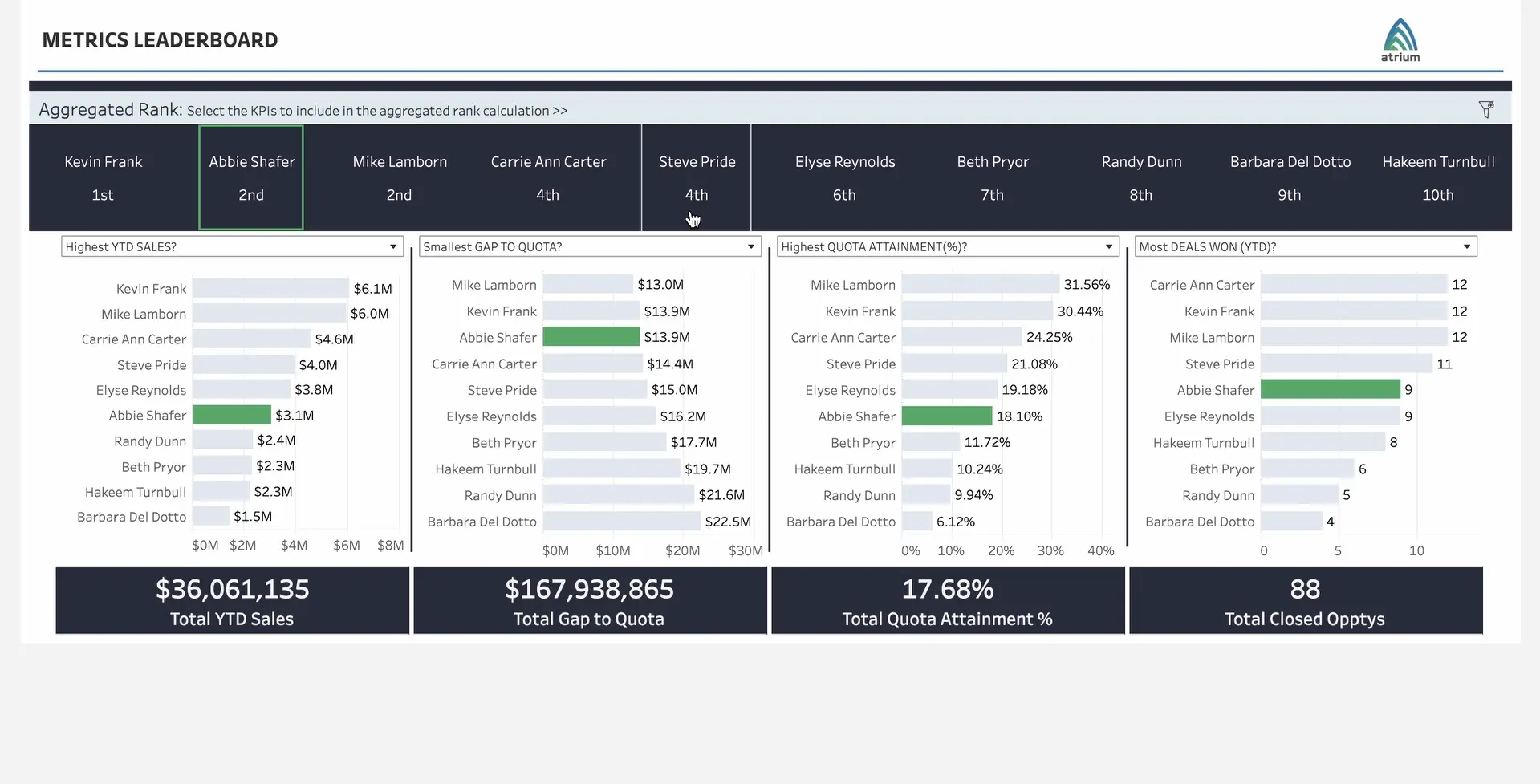Deselect the highlighted Abbie Shafer rank card

pyautogui.click(x=250, y=177)
